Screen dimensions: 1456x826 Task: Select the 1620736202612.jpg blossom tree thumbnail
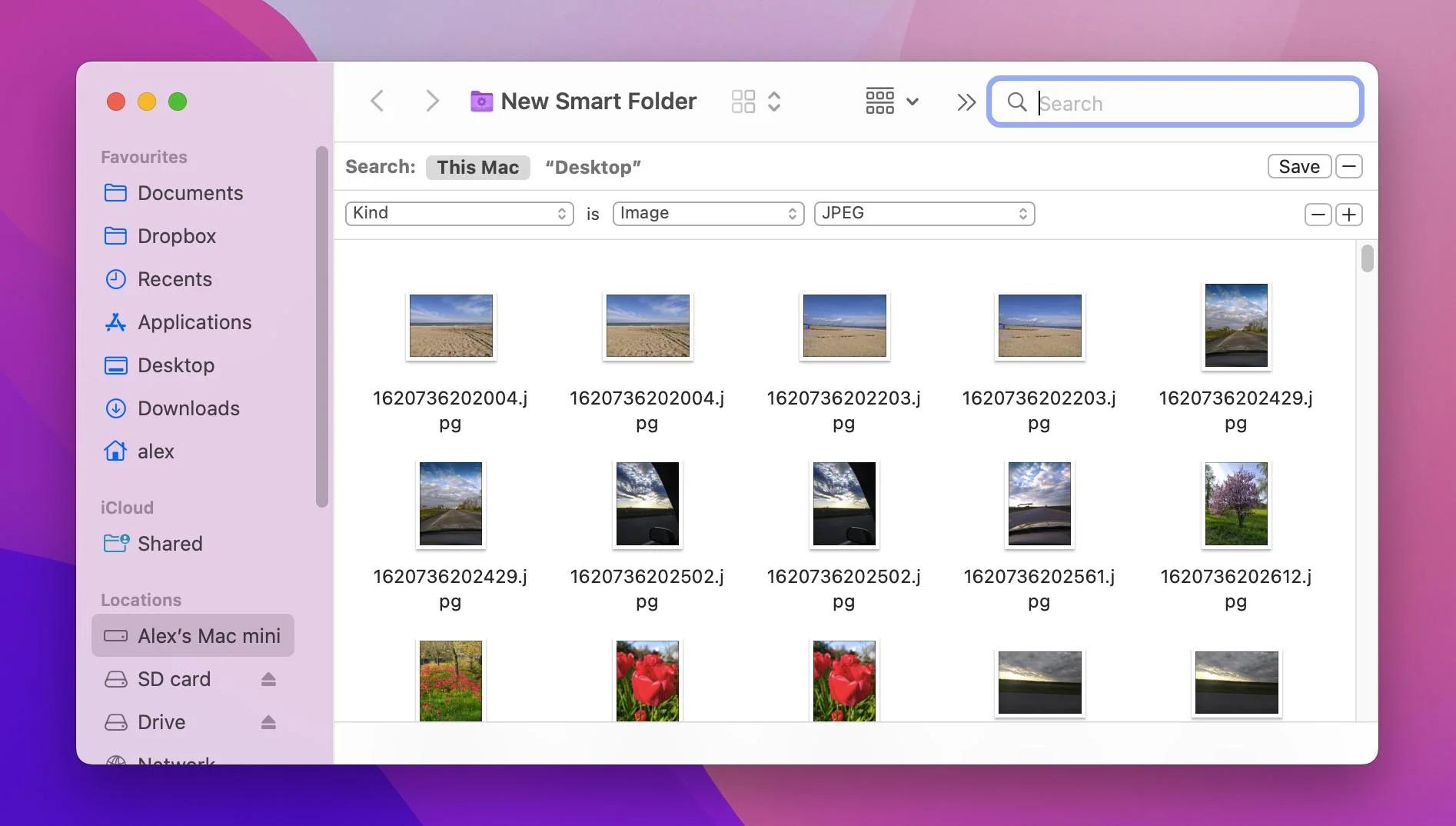[x=1235, y=505]
